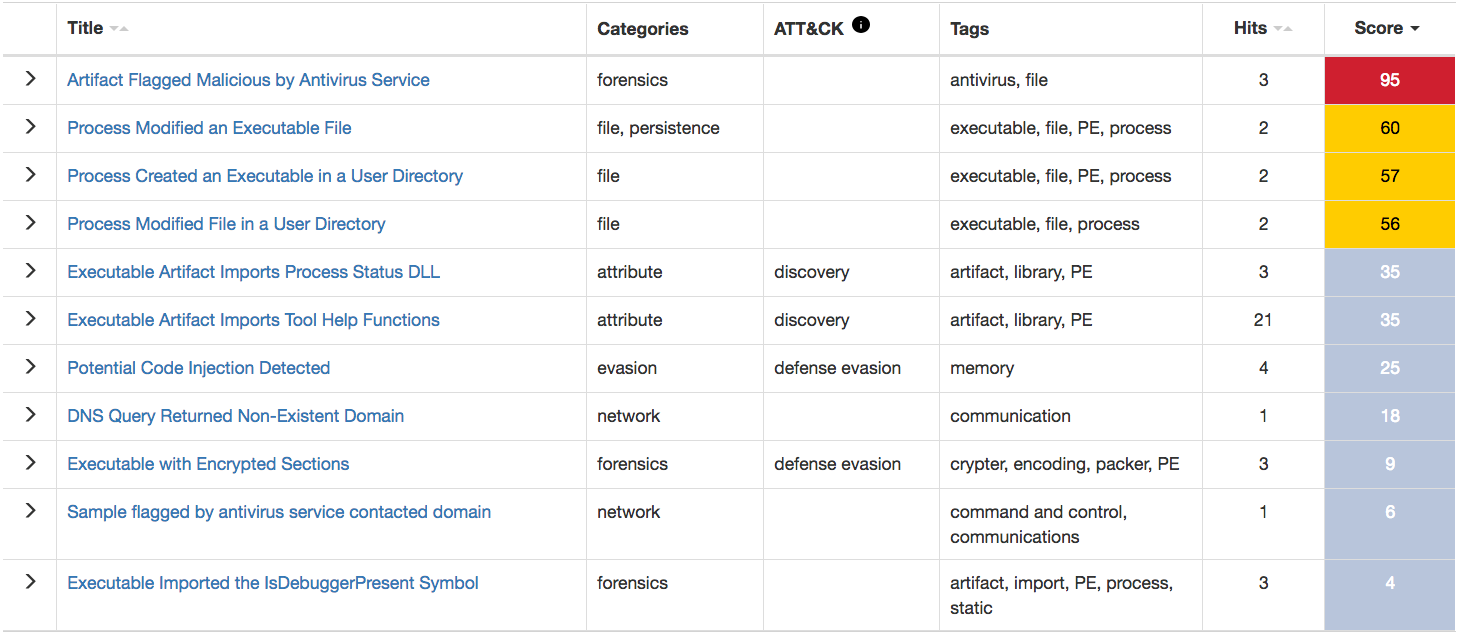Open Sample flagged by antivirus service contacted domain
Image resolution: width=1460 pixels, height=644 pixels.
tap(279, 512)
